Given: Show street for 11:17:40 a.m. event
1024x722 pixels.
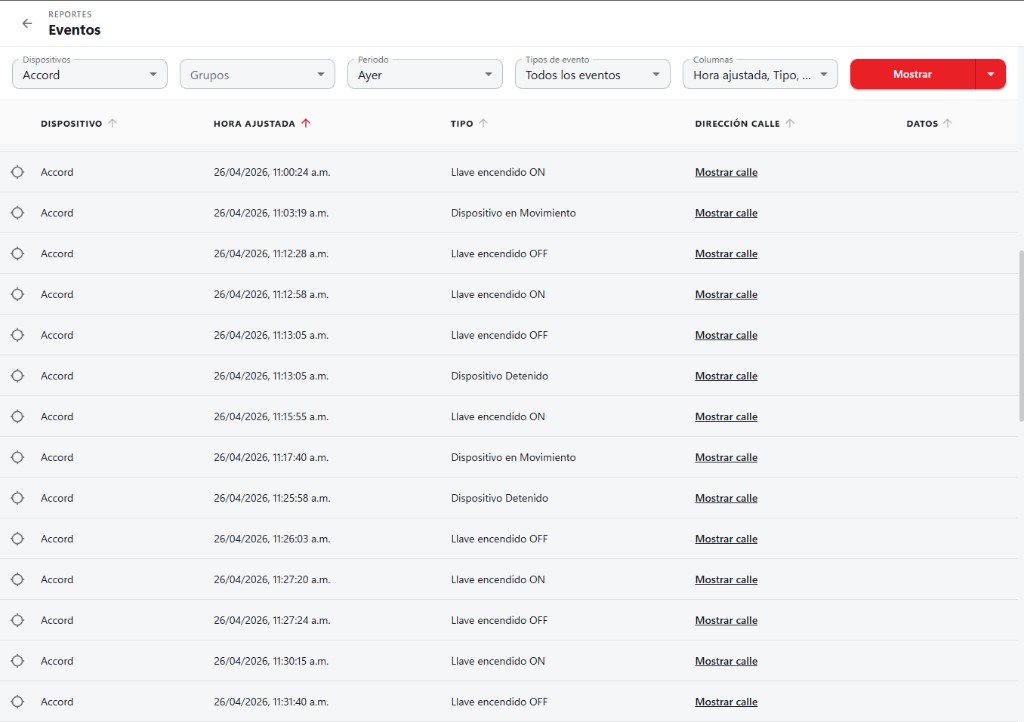Looking at the screenshot, I should point(726,458).
